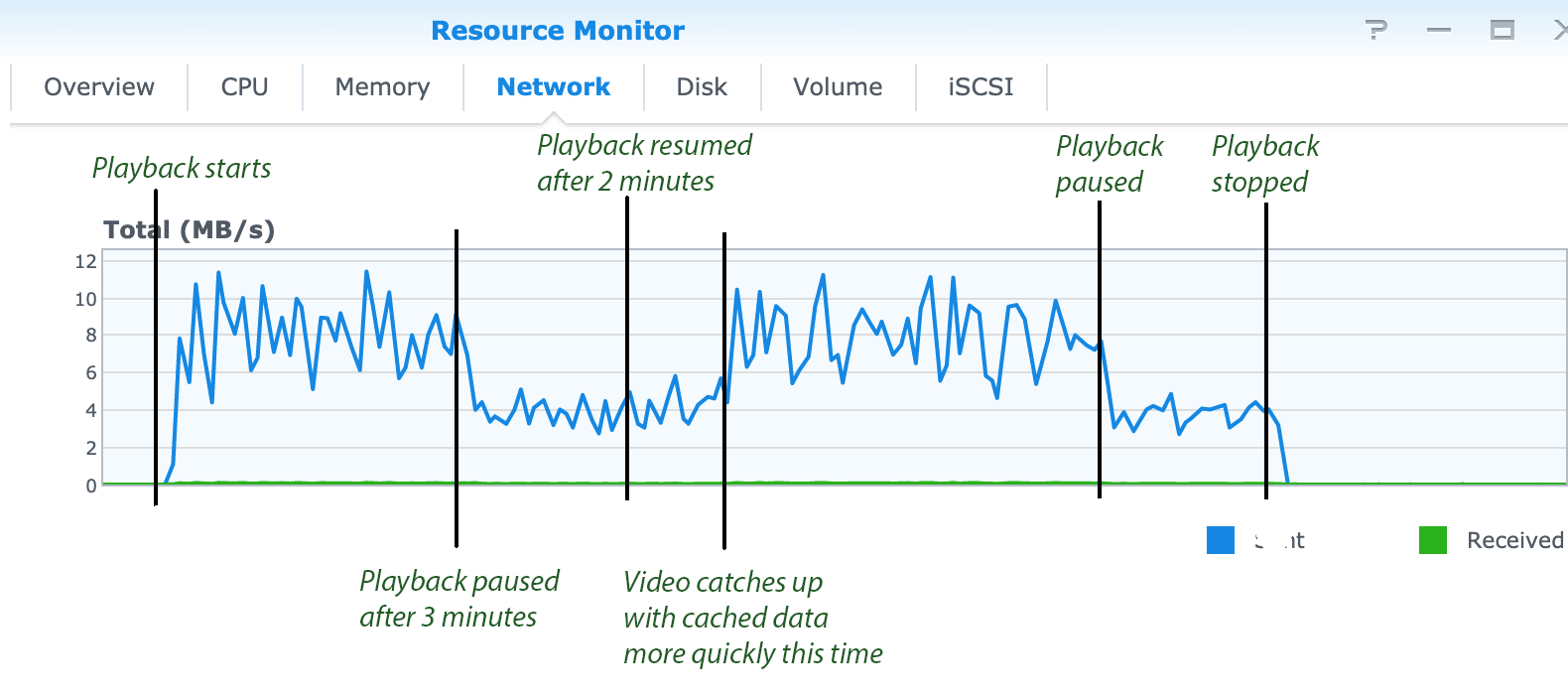Image resolution: width=1568 pixels, height=699 pixels.
Task: Click the Total (MB/s) chart heading
Action: pyautogui.click(x=189, y=229)
